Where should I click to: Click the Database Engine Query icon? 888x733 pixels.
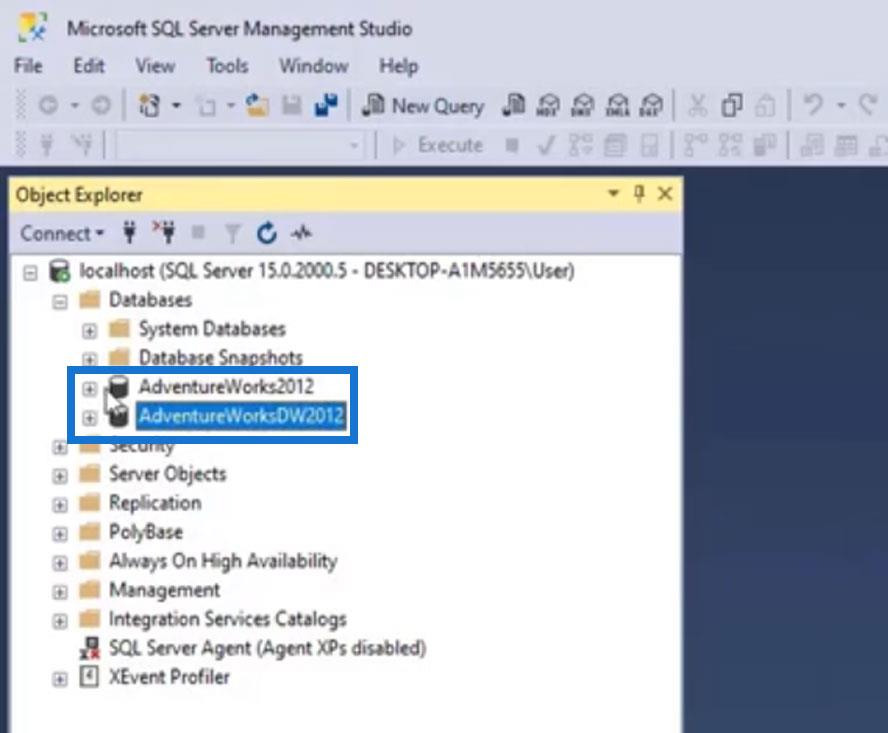[514, 106]
